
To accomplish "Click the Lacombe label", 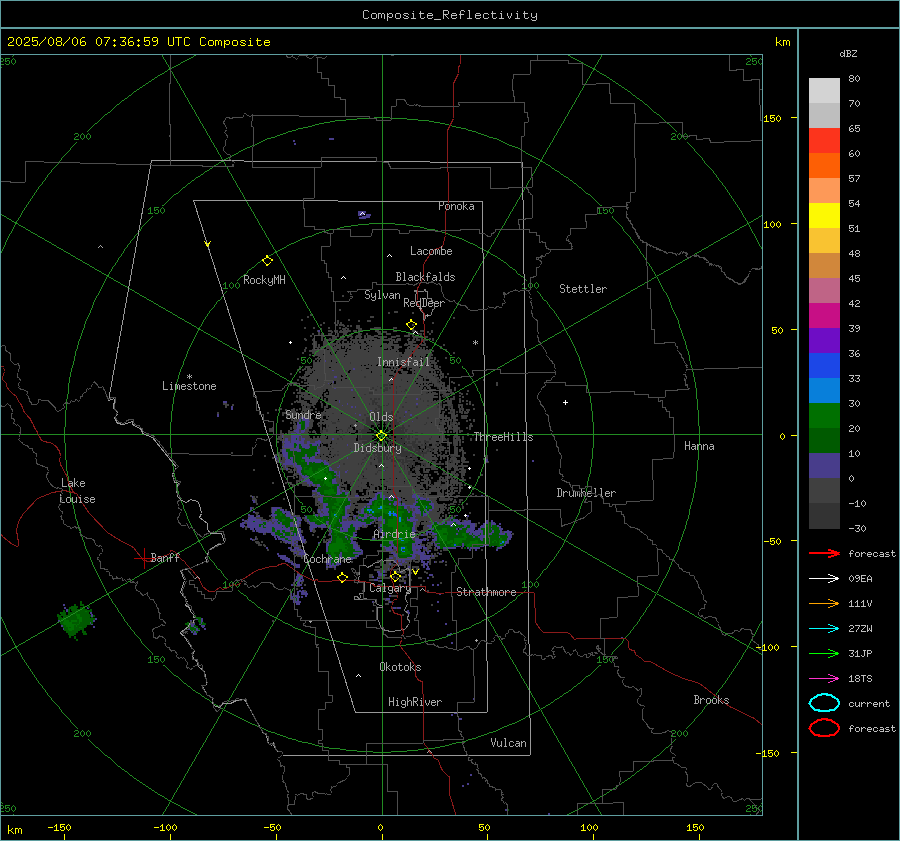I will (x=431, y=251).
